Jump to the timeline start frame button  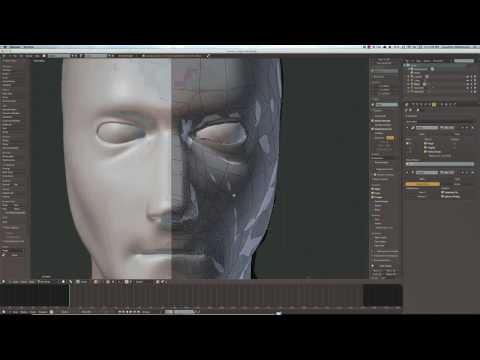(120, 312)
